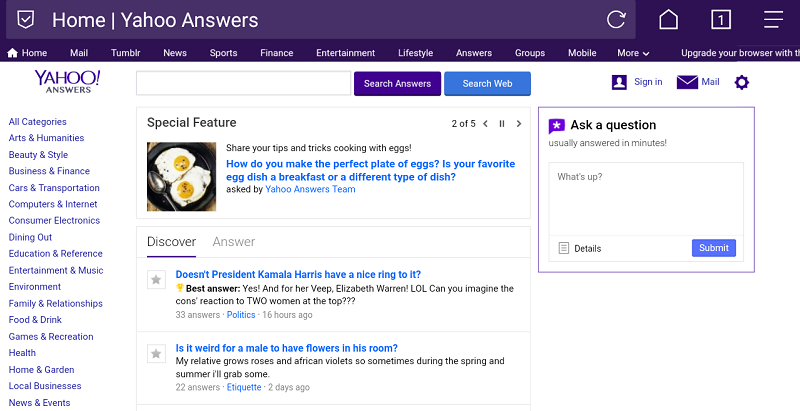Open Arts & Humanities category
800x411 pixels.
pyautogui.click(x=46, y=138)
